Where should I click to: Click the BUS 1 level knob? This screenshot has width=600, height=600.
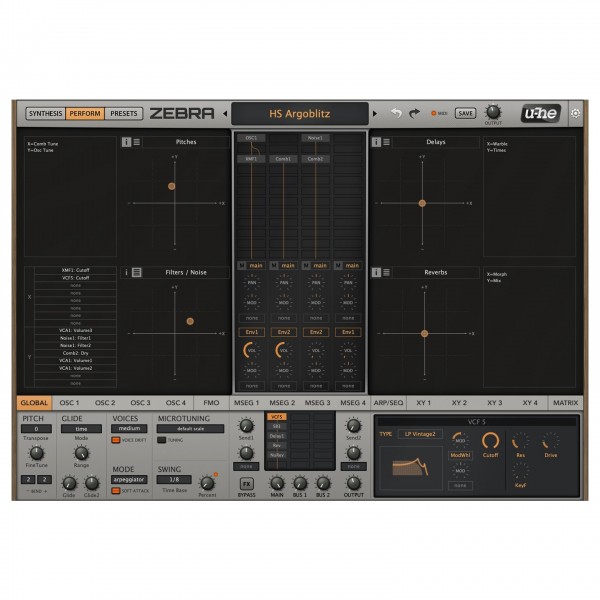300,484
